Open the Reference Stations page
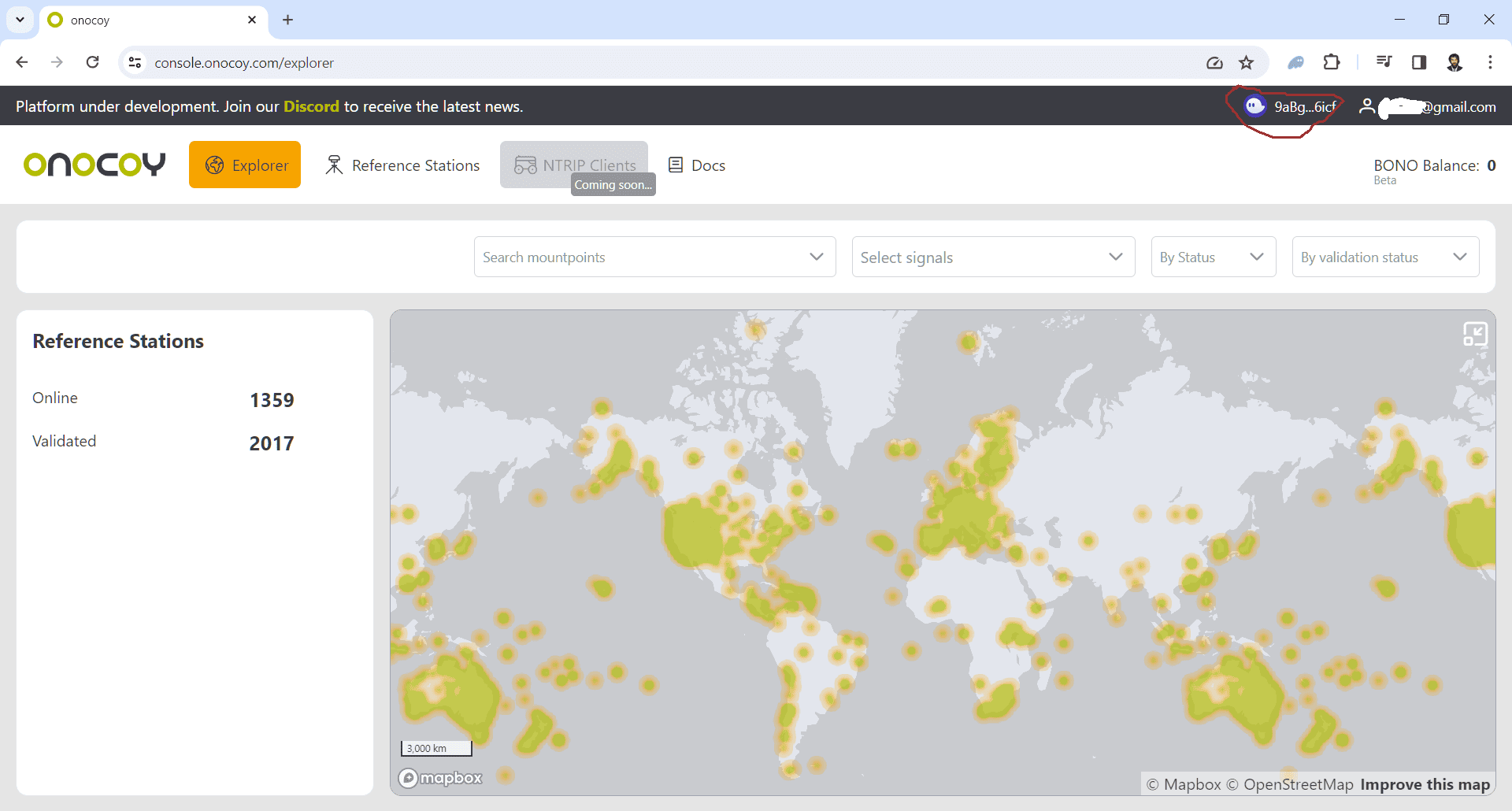Screen dimensions: 1512x811 402,165
